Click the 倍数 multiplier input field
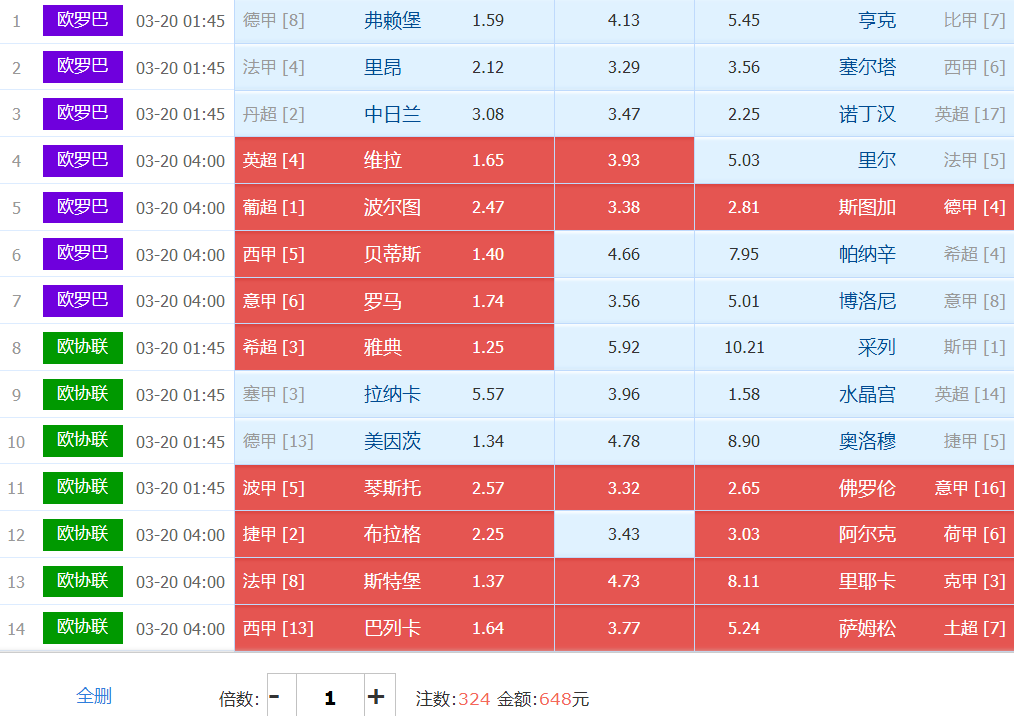 tap(329, 697)
